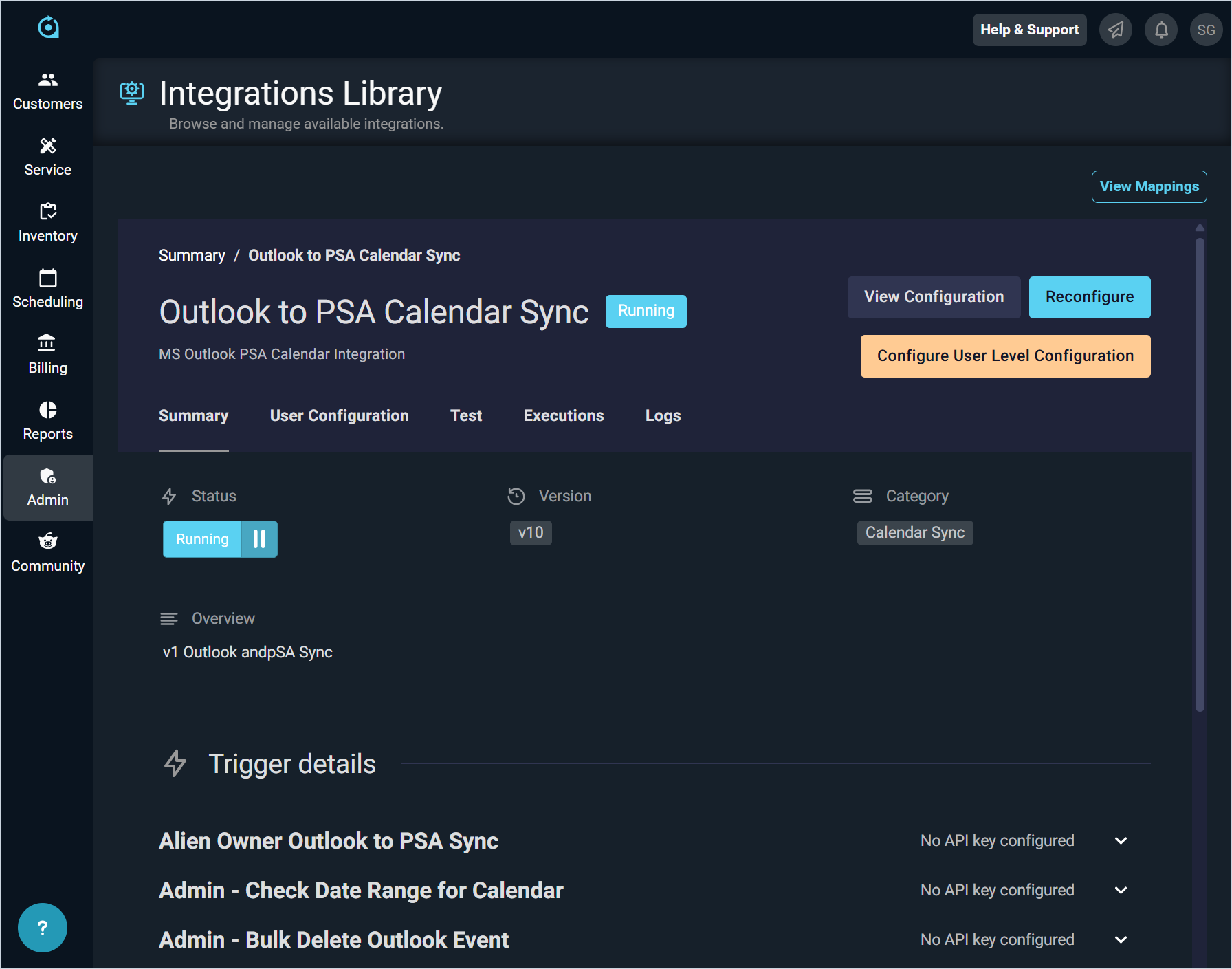Go to Inventory in the sidebar

[x=47, y=224]
